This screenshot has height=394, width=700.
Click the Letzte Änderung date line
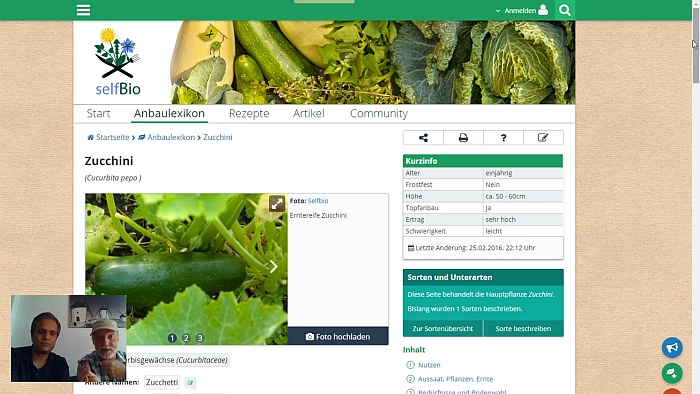click(x=471, y=248)
